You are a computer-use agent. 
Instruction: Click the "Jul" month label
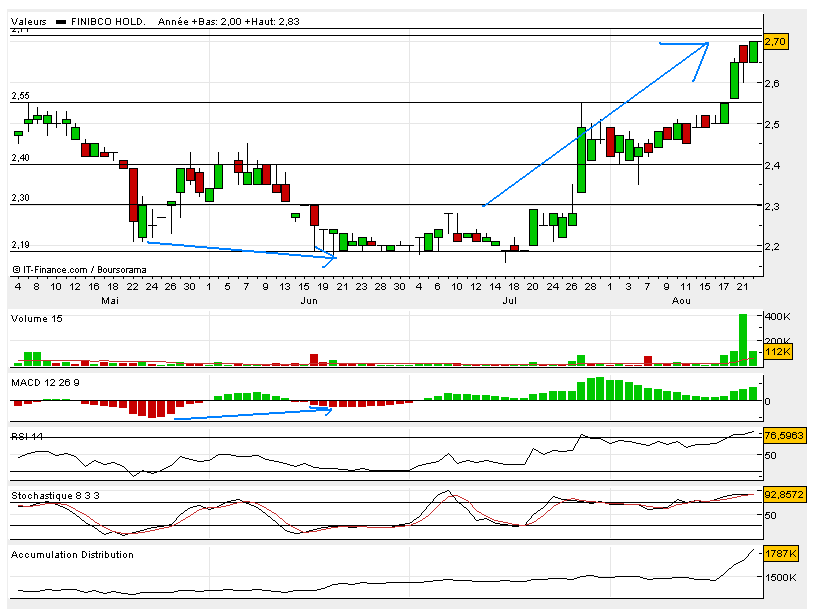(x=509, y=301)
